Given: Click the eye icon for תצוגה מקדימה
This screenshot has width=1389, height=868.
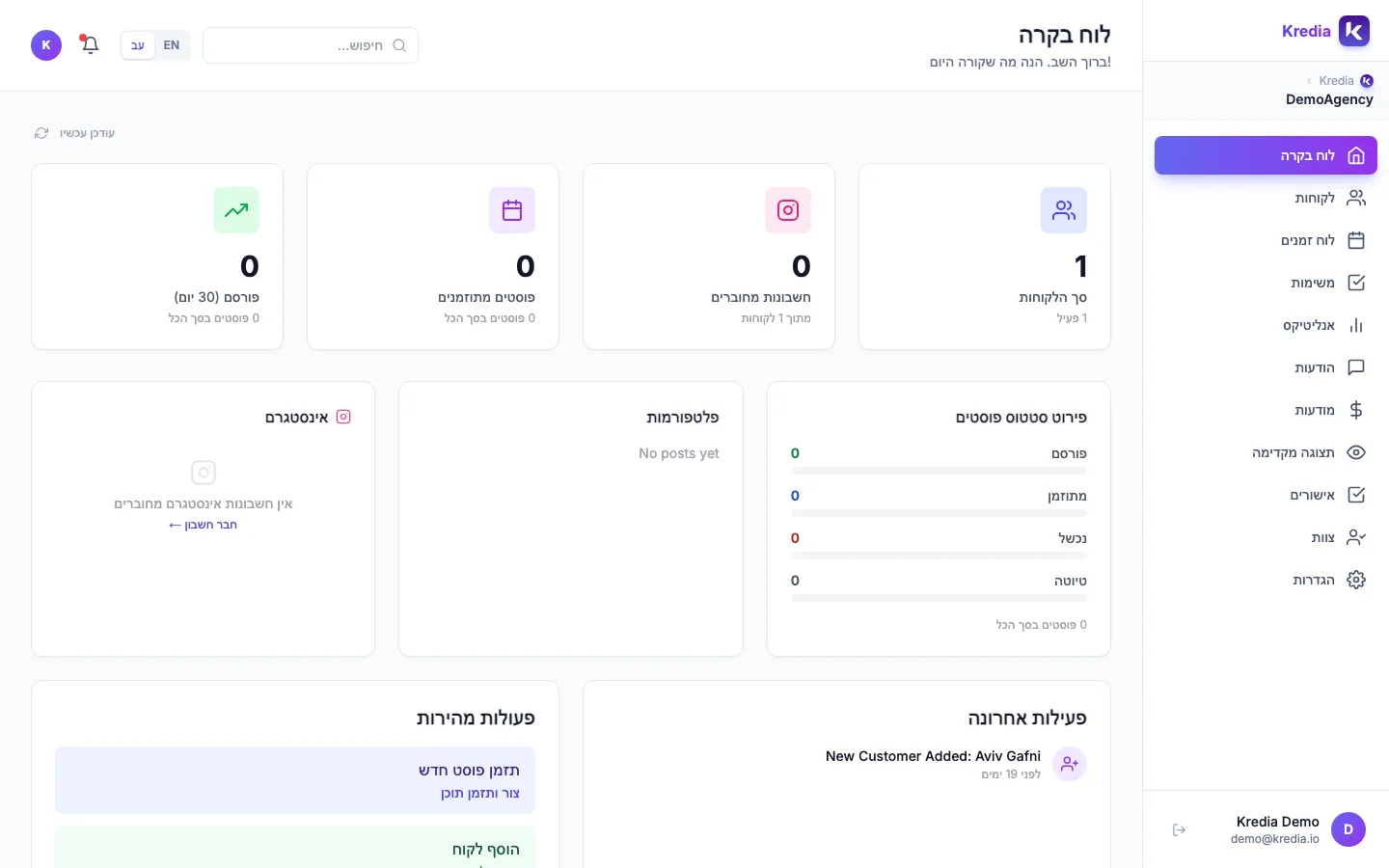Looking at the screenshot, I should [x=1356, y=452].
